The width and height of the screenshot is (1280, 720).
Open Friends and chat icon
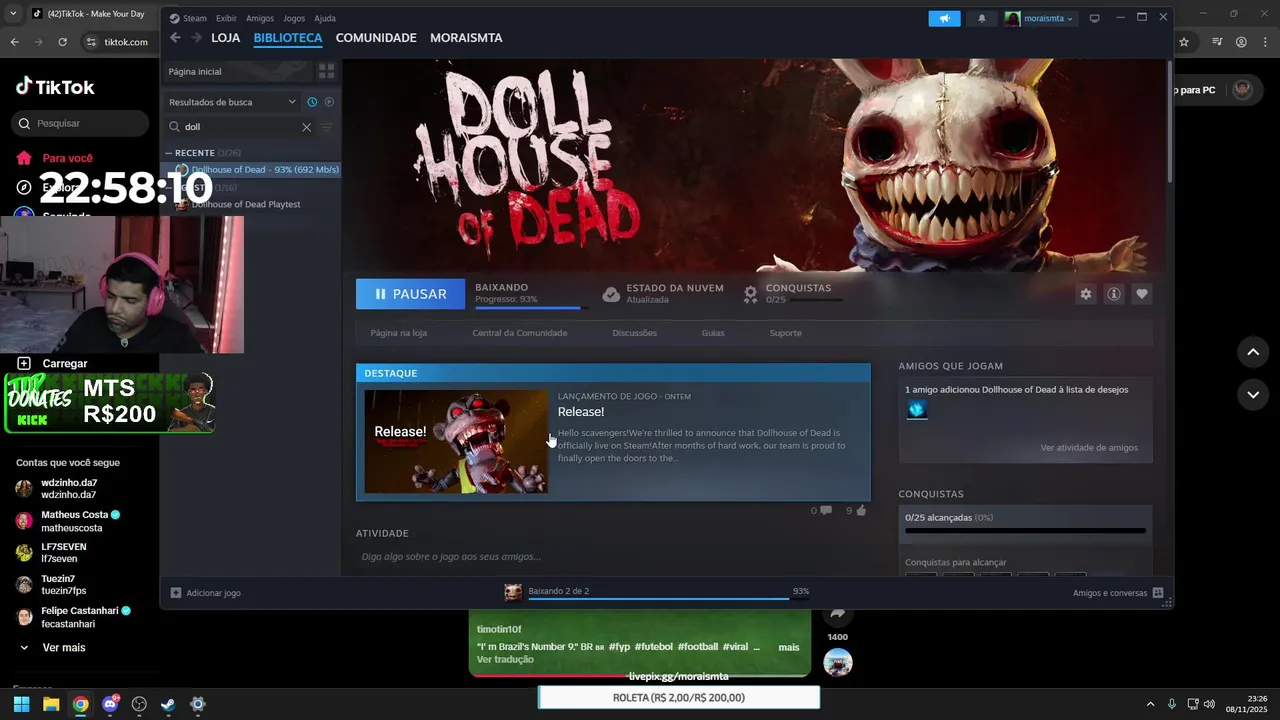(x=1158, y=593)
